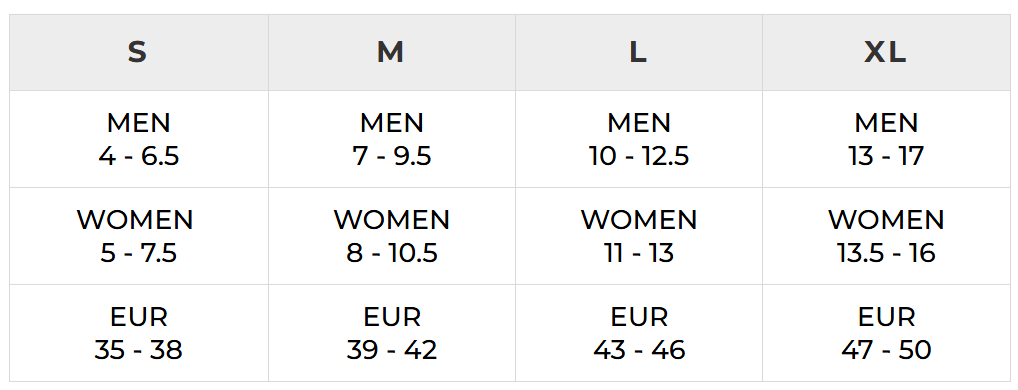The image size is (1018, 390).
Task: Select the MEN 7 - 9.5 cell
Action: [391, 139]
